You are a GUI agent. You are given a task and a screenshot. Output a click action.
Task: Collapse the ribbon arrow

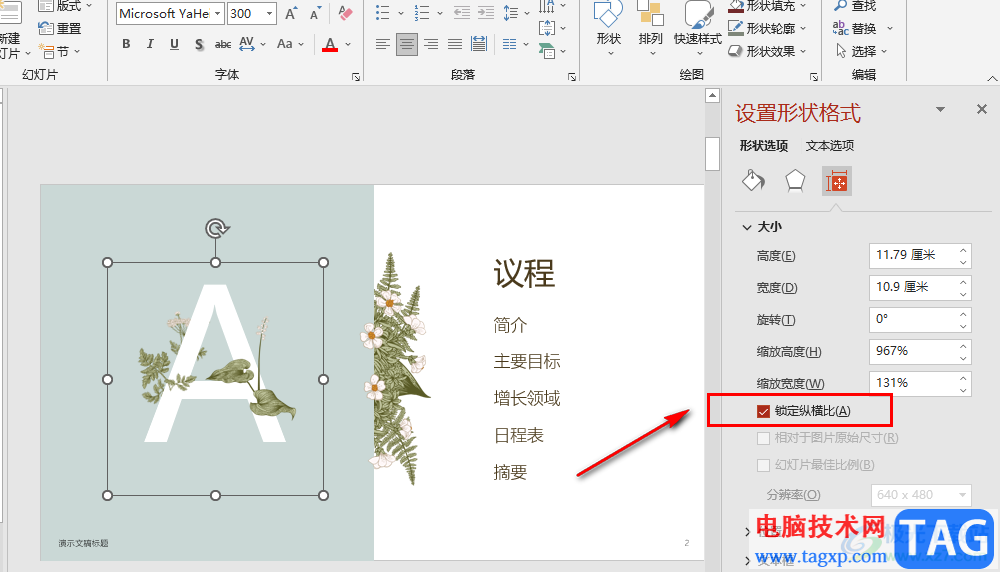(992, 78)
